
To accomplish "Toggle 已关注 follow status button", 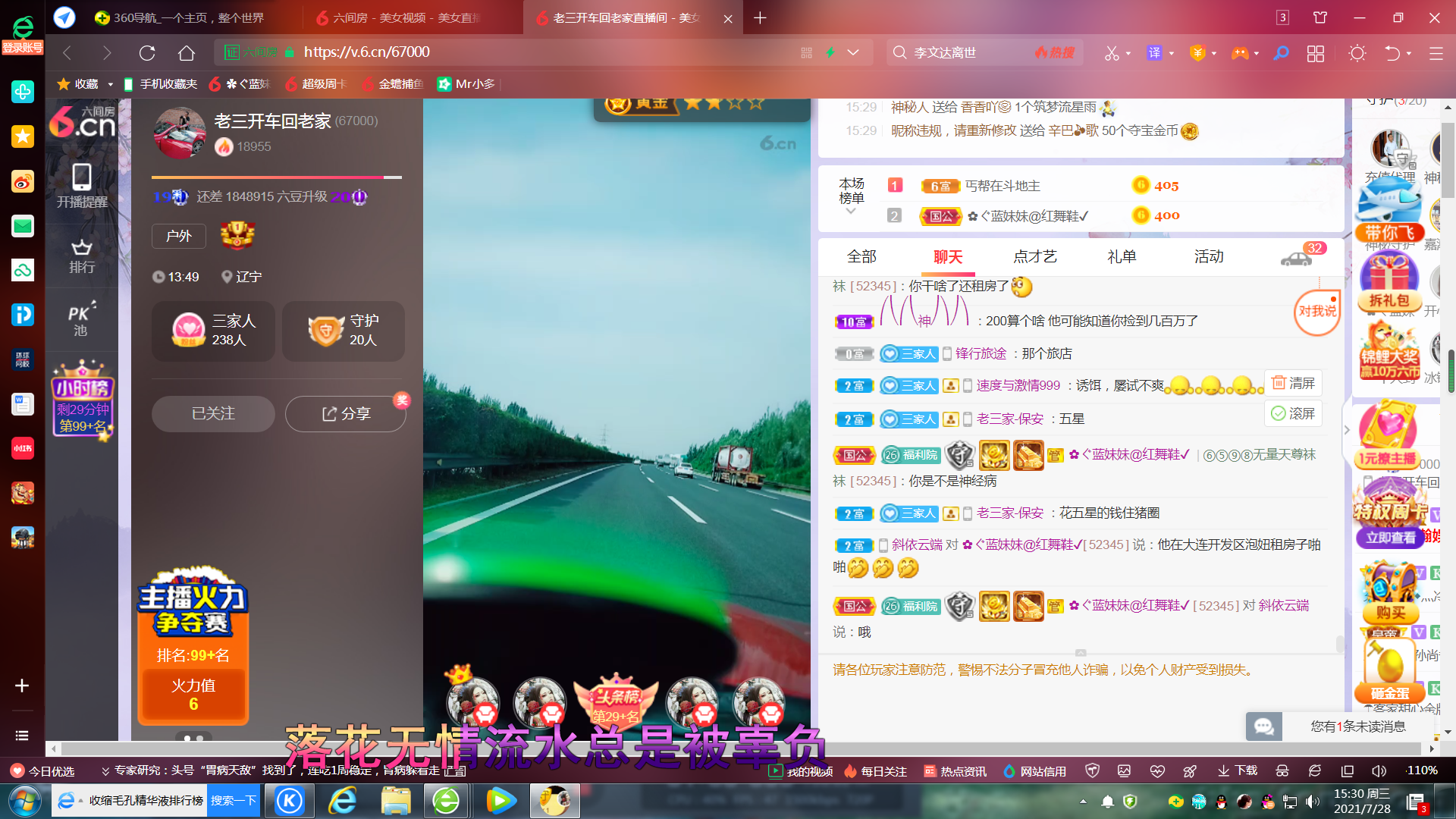I will (x=213, y=413).
